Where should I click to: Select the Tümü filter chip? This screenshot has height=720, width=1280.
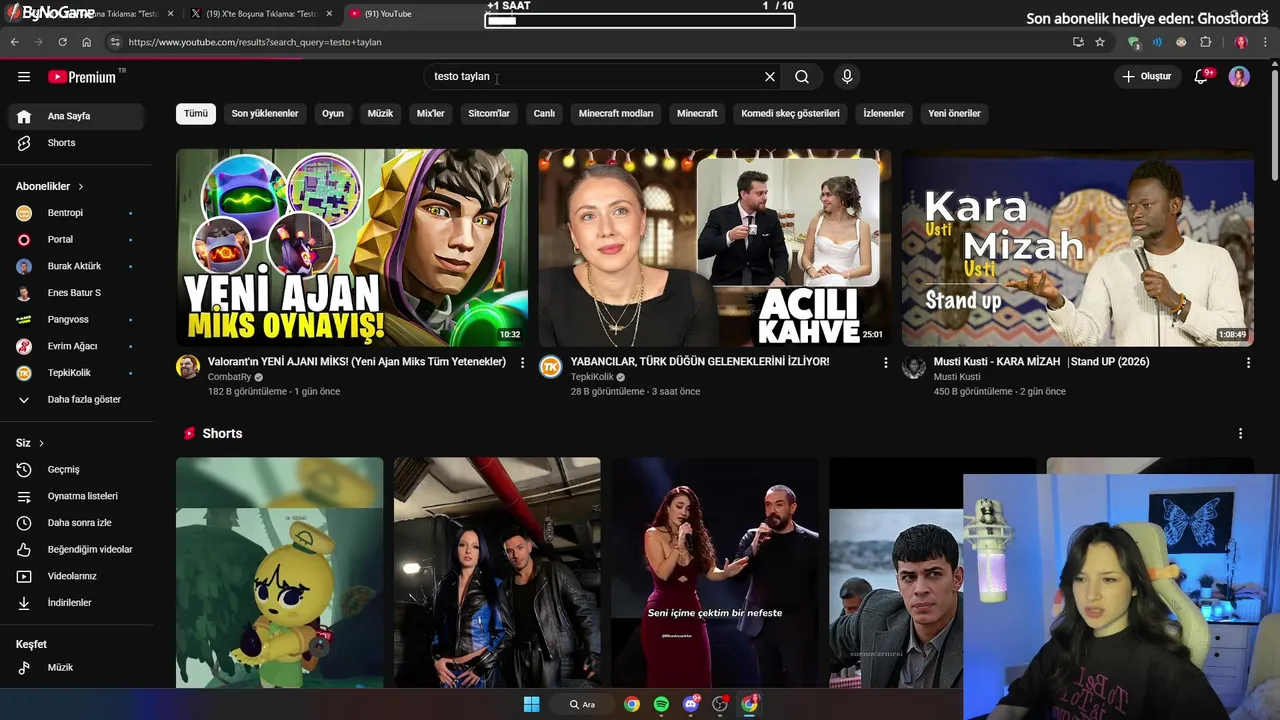click(x=196, y=113)
